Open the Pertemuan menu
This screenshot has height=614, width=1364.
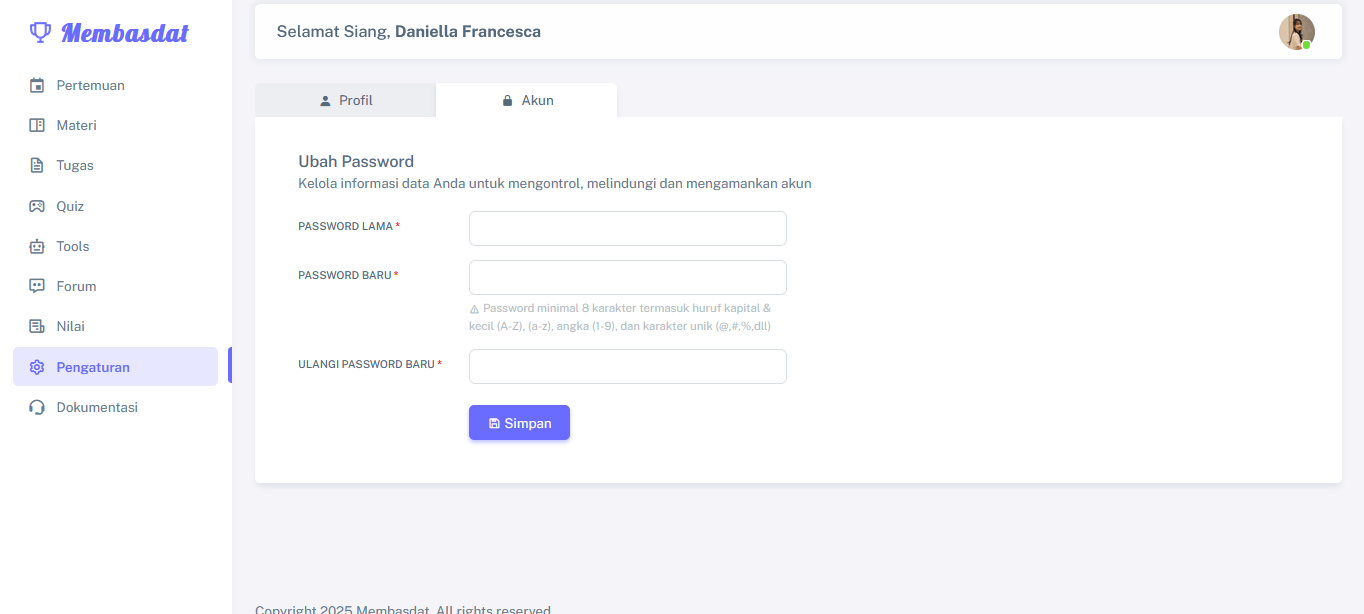click(x=115, y=85)
